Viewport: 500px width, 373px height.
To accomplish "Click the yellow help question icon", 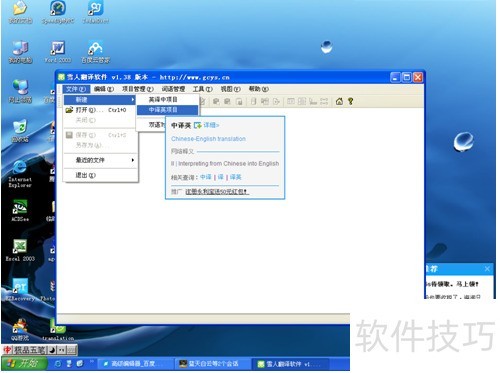I will point(350,101).
